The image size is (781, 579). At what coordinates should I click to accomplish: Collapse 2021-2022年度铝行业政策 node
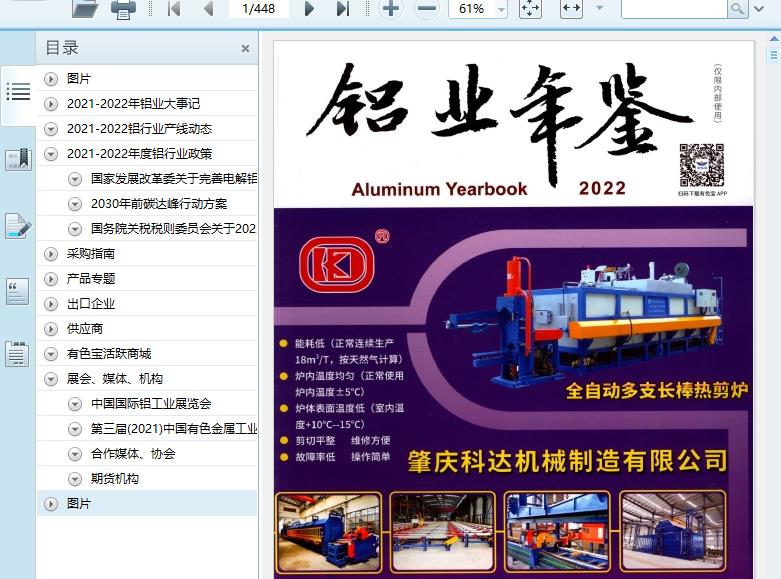(51, 154)
